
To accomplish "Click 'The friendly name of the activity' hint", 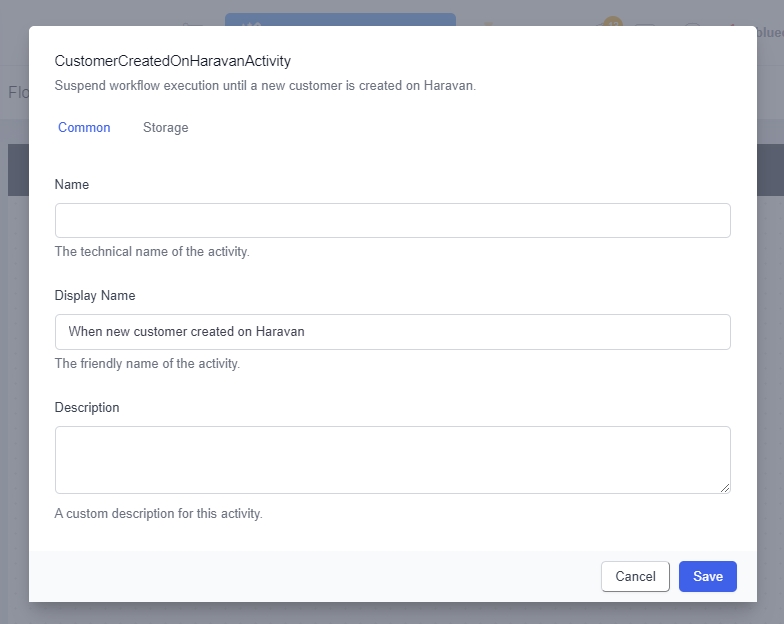I will click(x=147, y=364).
